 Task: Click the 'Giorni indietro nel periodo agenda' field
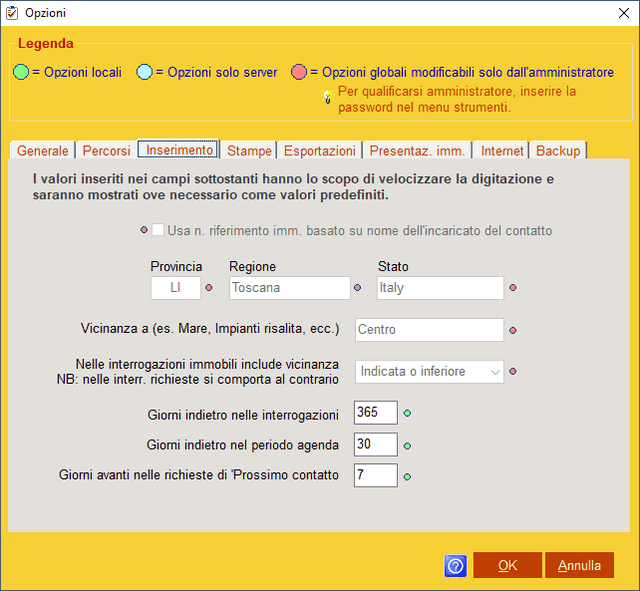tap(376, 444)
